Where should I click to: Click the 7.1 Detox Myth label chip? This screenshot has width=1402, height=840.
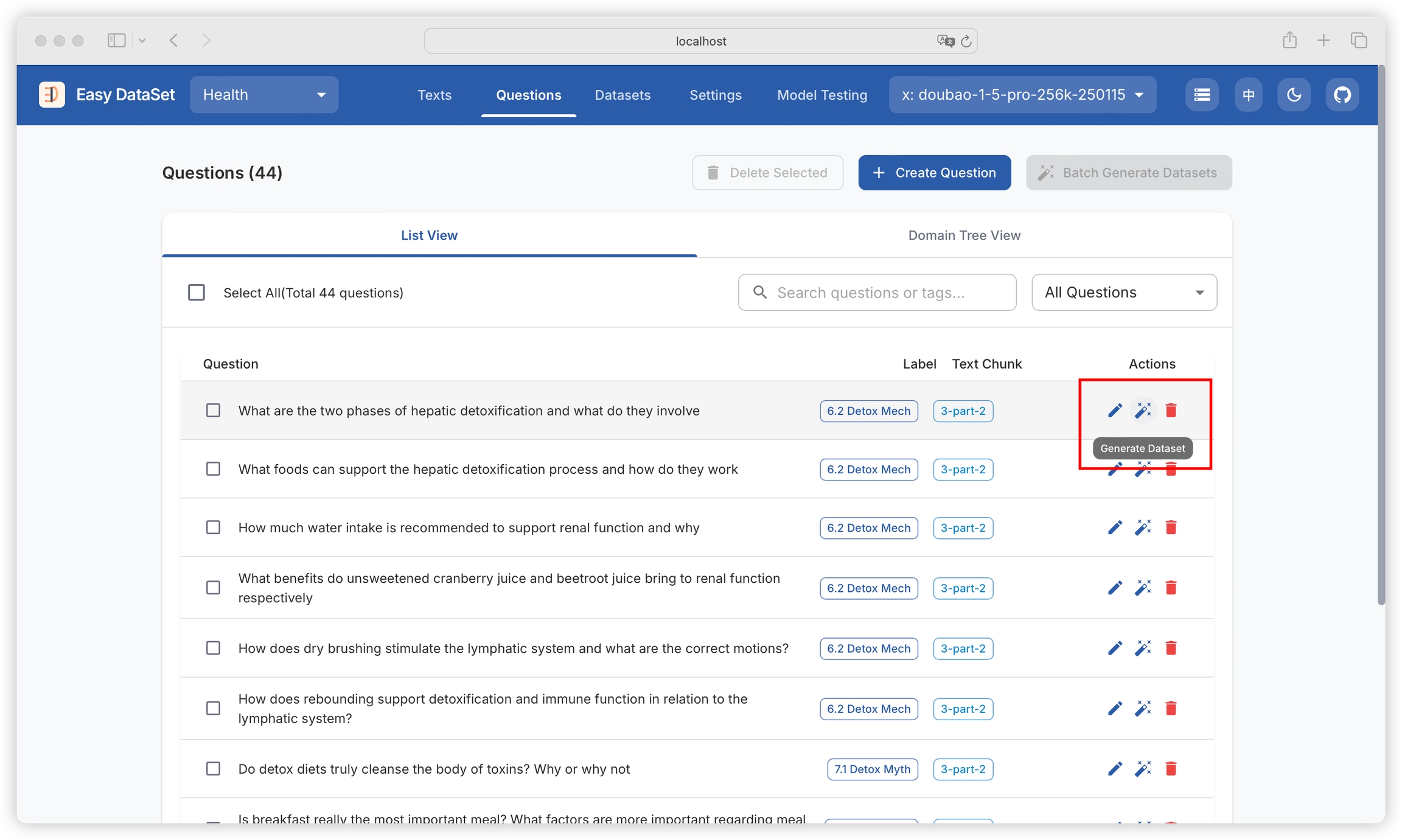872,769
